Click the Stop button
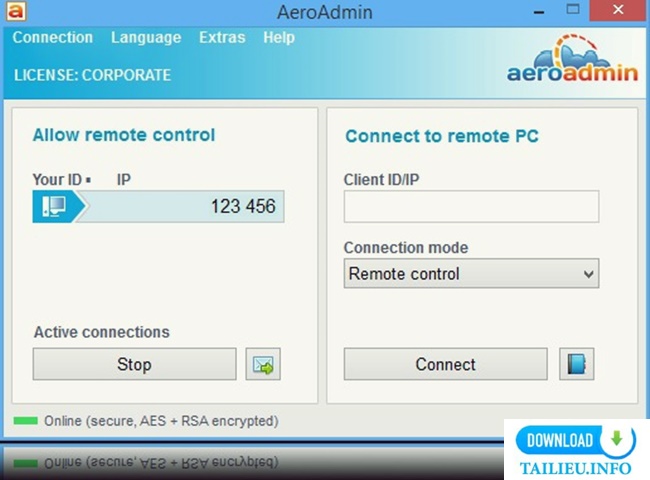This screenshot has height=480, width=650. (135, 364)
